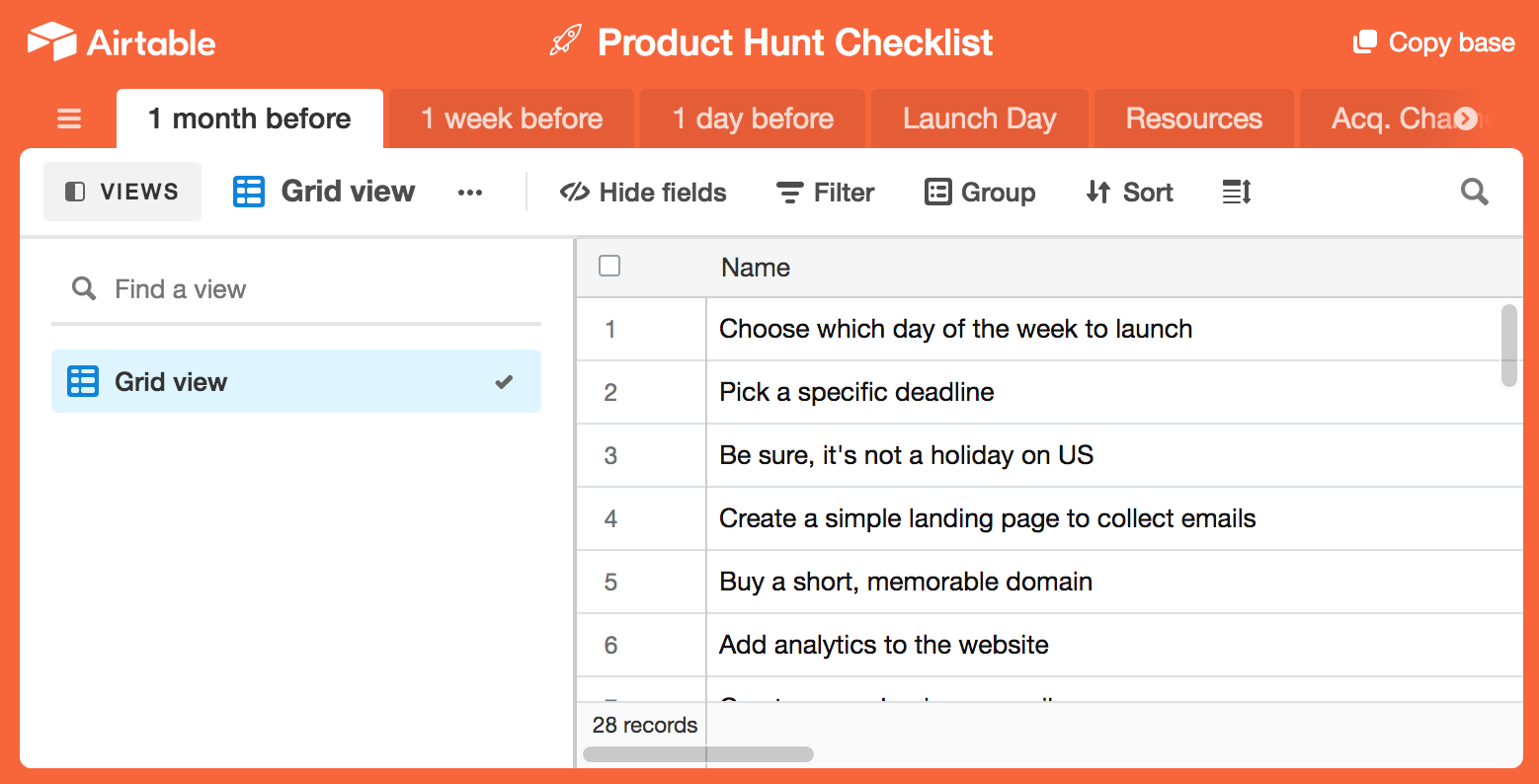Click the rocket icon beside Product Hunt Checklist
Image resolution: width=1539 pixels, height=784 pixels.
pyautogui.click(x=566, y=41)
